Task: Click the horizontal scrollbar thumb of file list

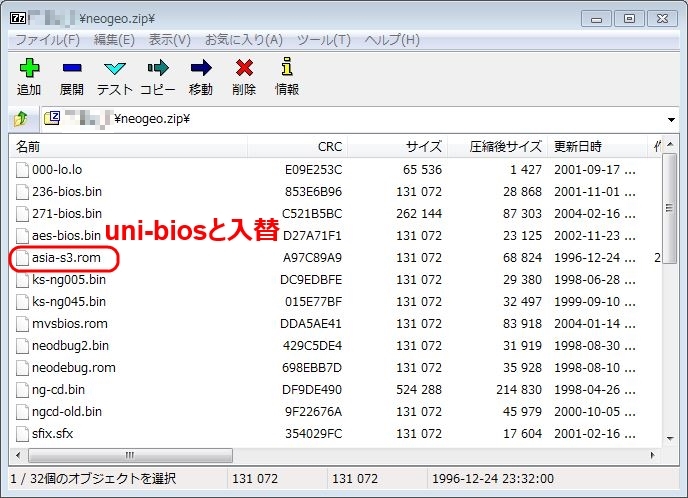Action: tap(130, 455)
